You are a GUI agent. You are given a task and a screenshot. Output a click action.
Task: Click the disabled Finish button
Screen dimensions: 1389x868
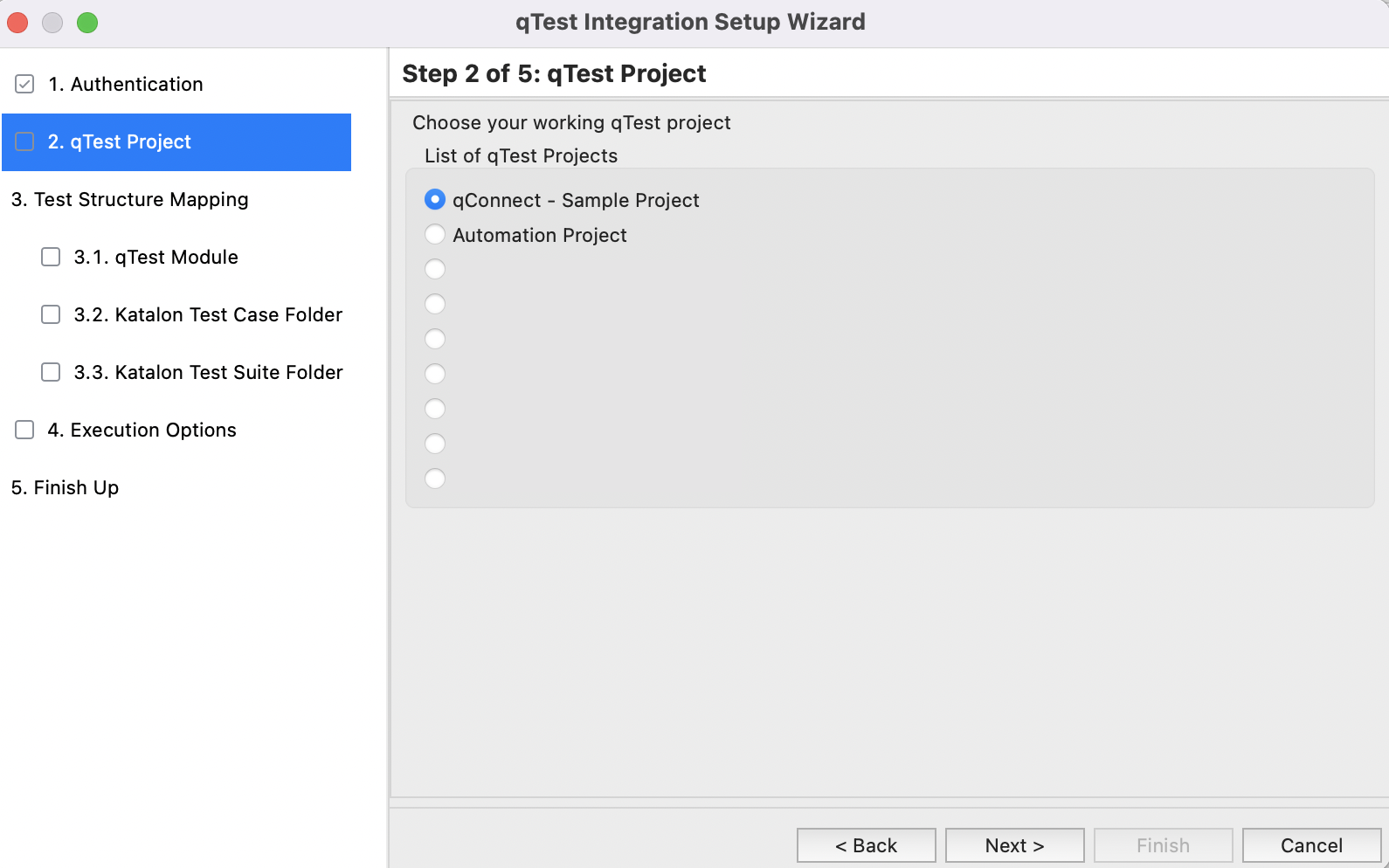pos(1163,844)
